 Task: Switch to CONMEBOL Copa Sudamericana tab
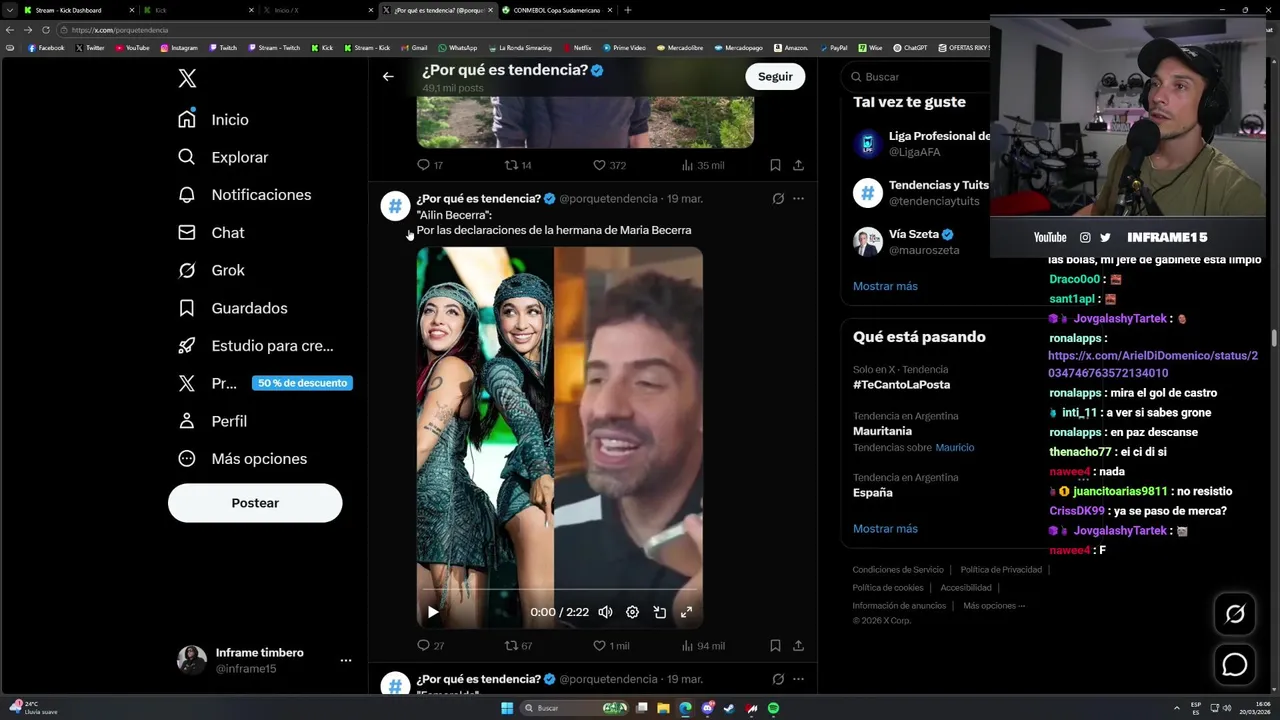click(556, 10)
